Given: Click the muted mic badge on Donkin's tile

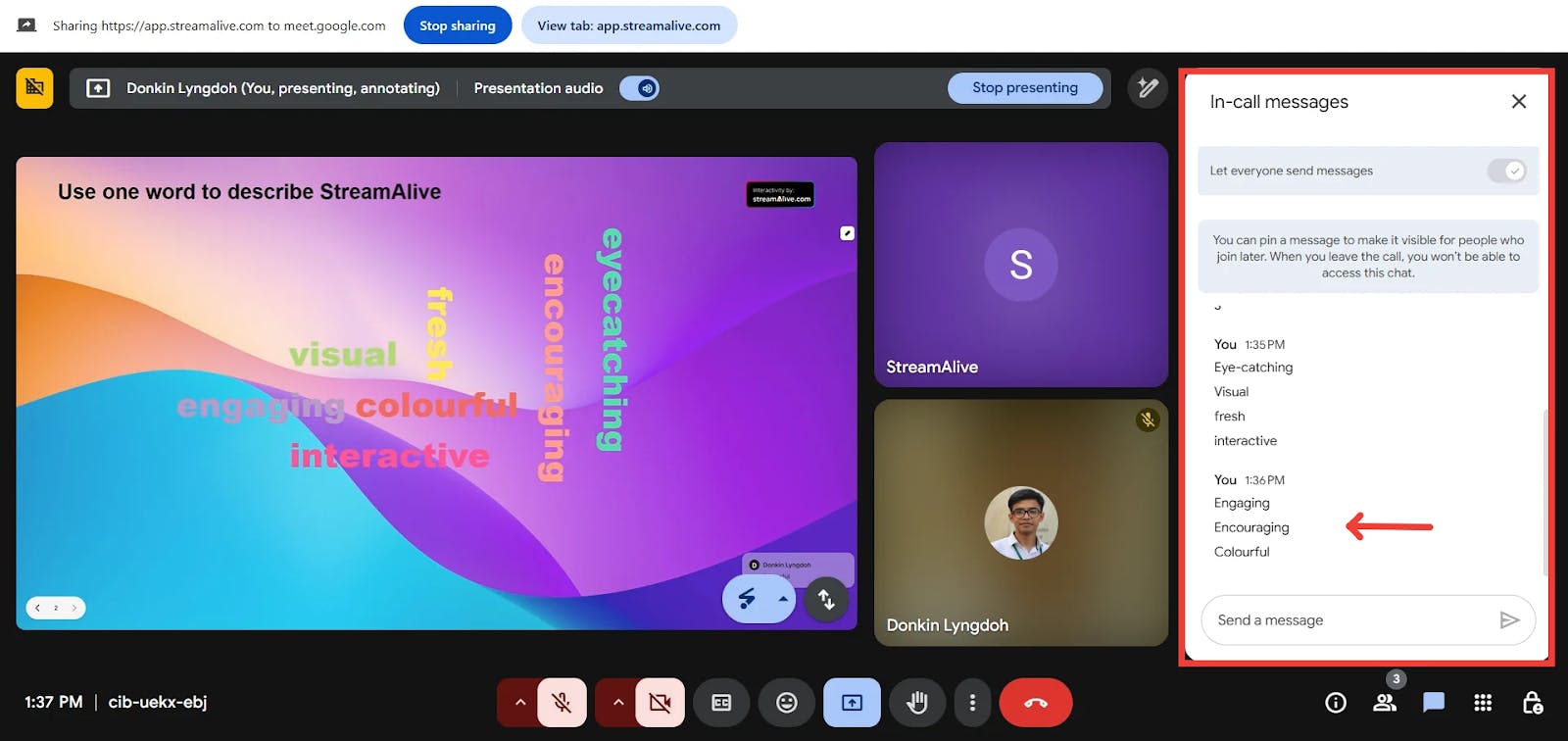Looking at the screenshot, I should (x=1148, y=420).
